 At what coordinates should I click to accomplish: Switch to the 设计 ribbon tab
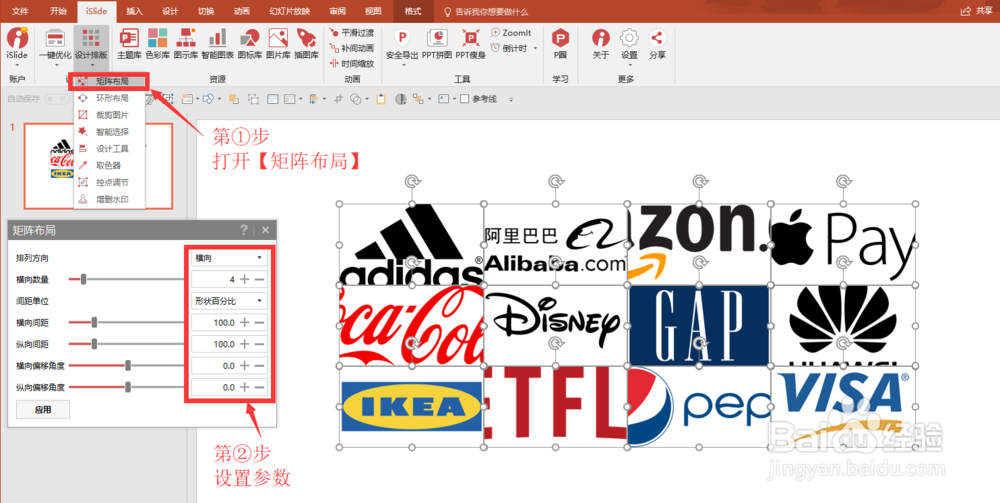(x=170, y=11)
